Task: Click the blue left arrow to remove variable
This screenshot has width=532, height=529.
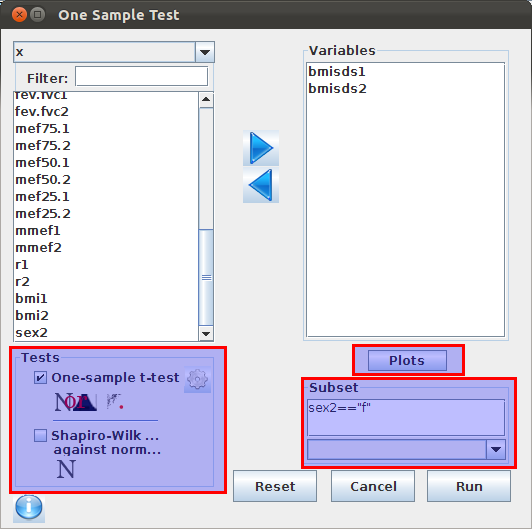Action: pos(261,185)
